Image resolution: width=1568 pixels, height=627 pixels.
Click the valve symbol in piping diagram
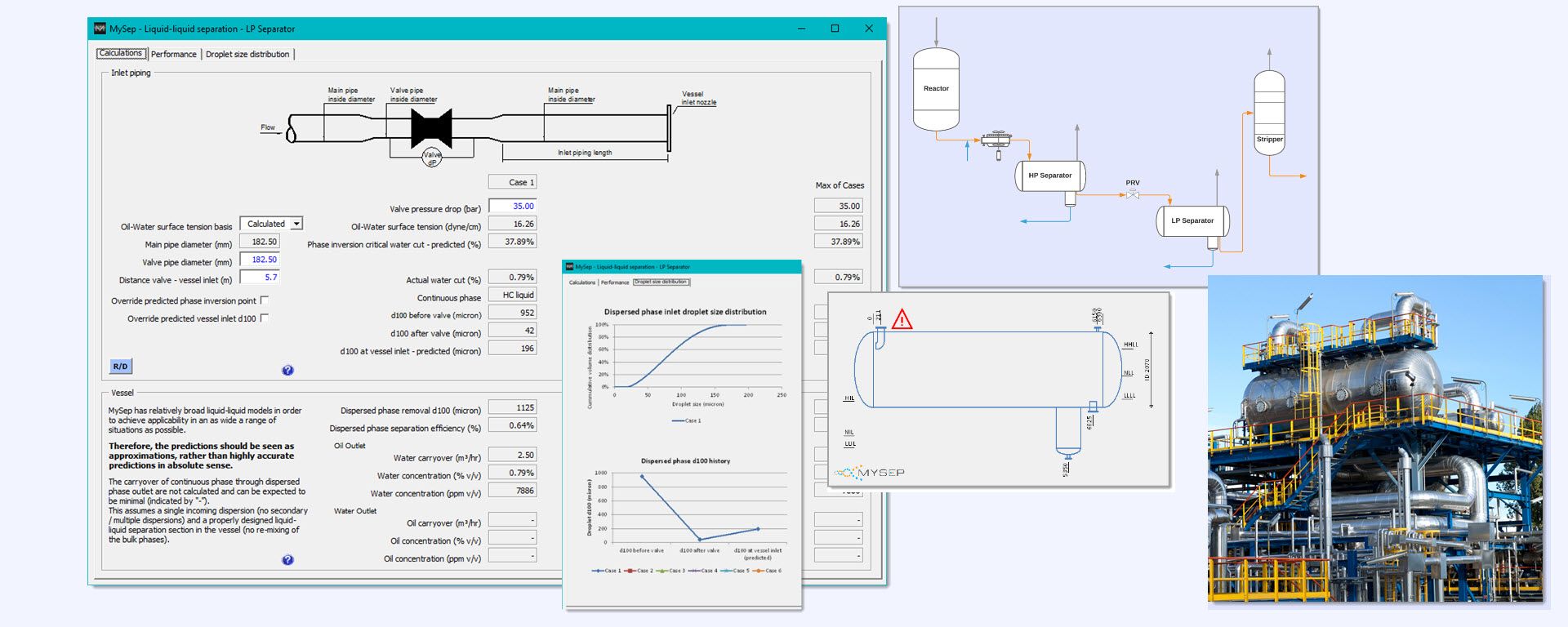point(431,129)
